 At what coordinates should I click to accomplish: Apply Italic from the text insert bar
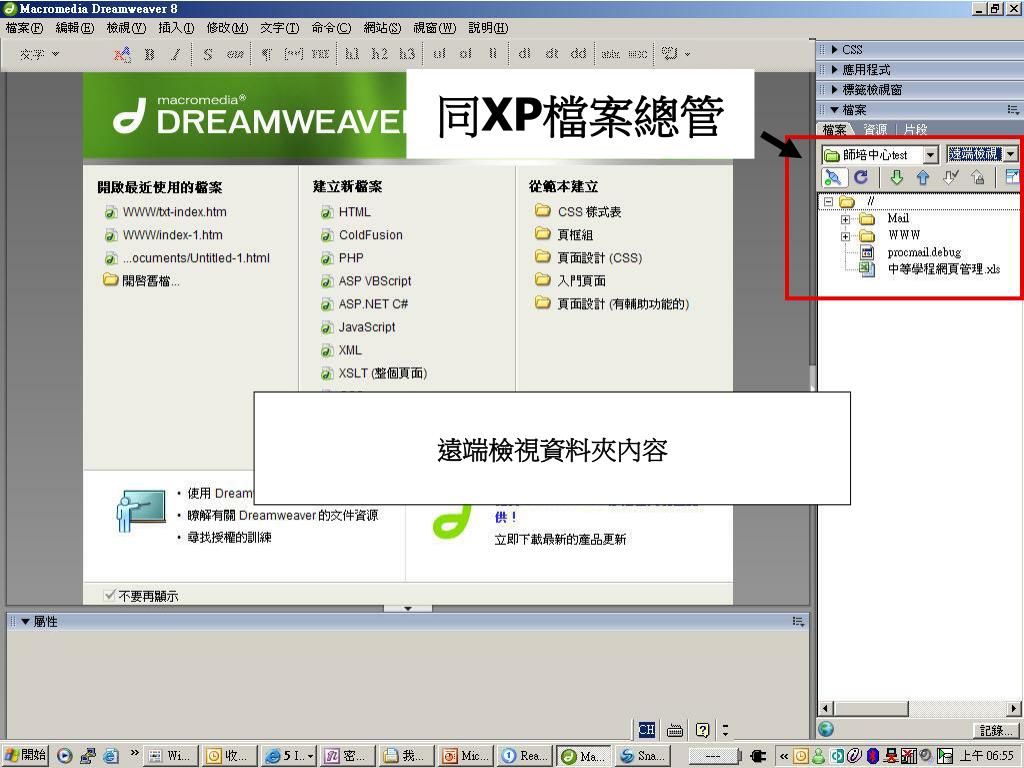tap(176, 54)
